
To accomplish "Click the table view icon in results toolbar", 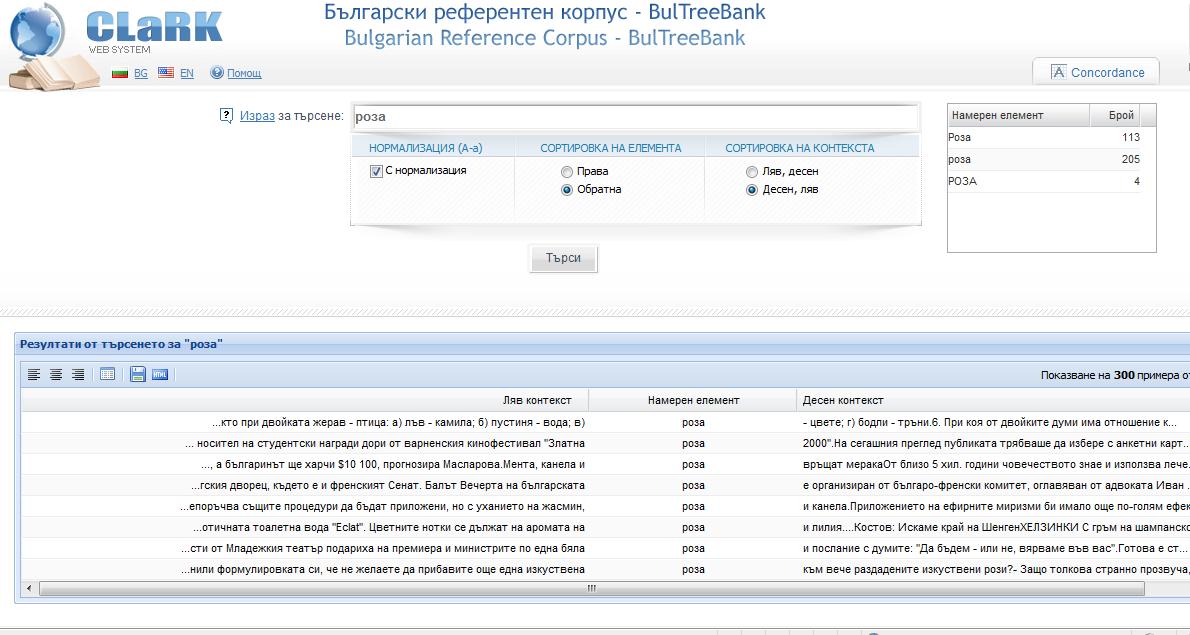I will coord(108,375).
